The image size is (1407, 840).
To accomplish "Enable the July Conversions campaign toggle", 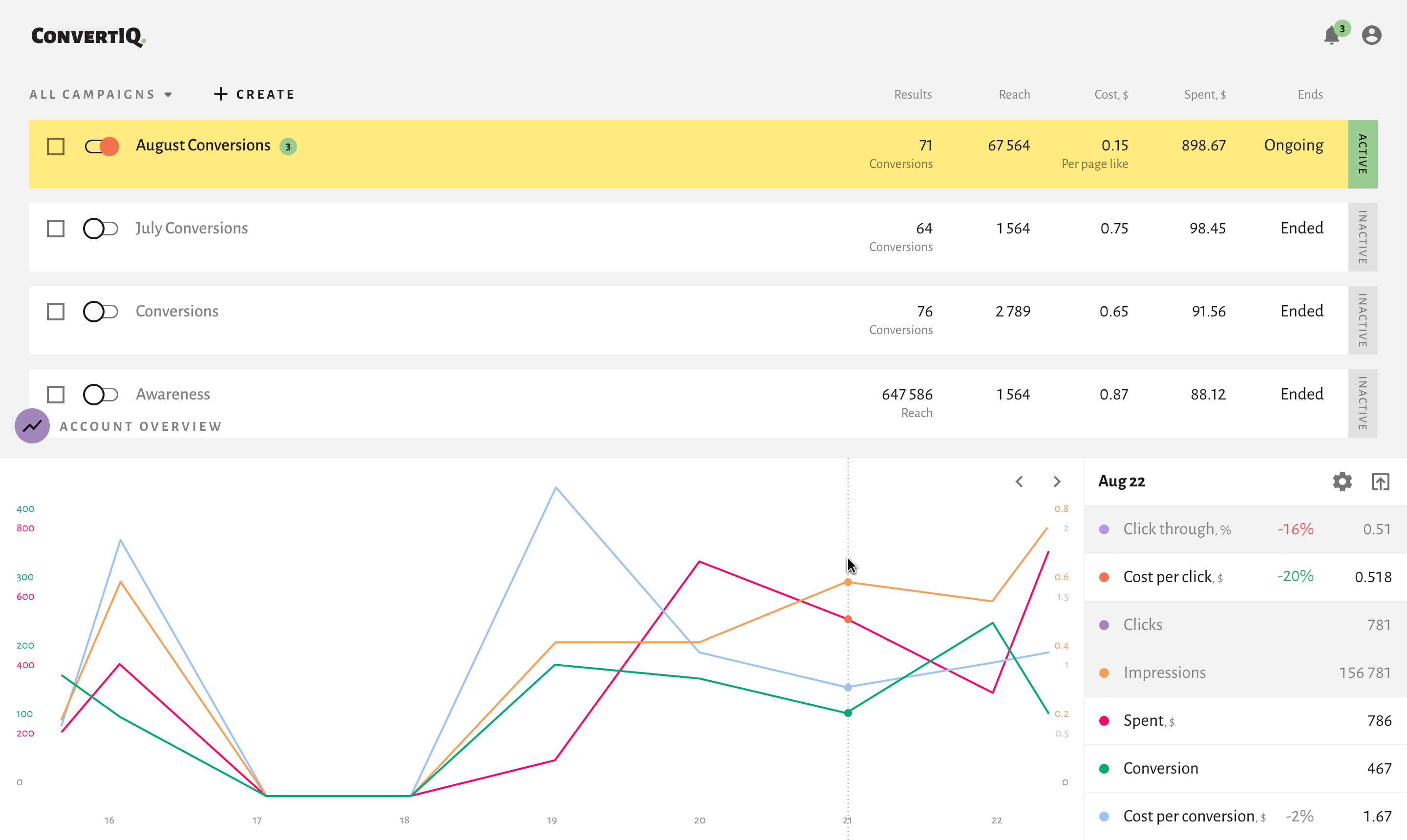I will [x=101, y=228].
